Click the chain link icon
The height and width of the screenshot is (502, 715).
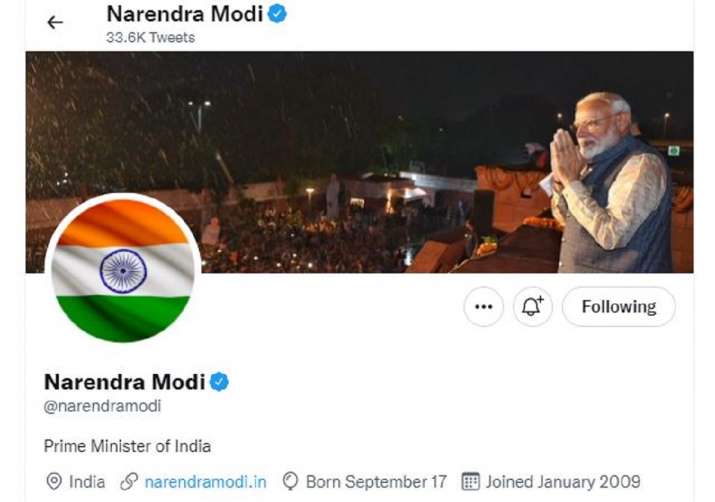129,482
